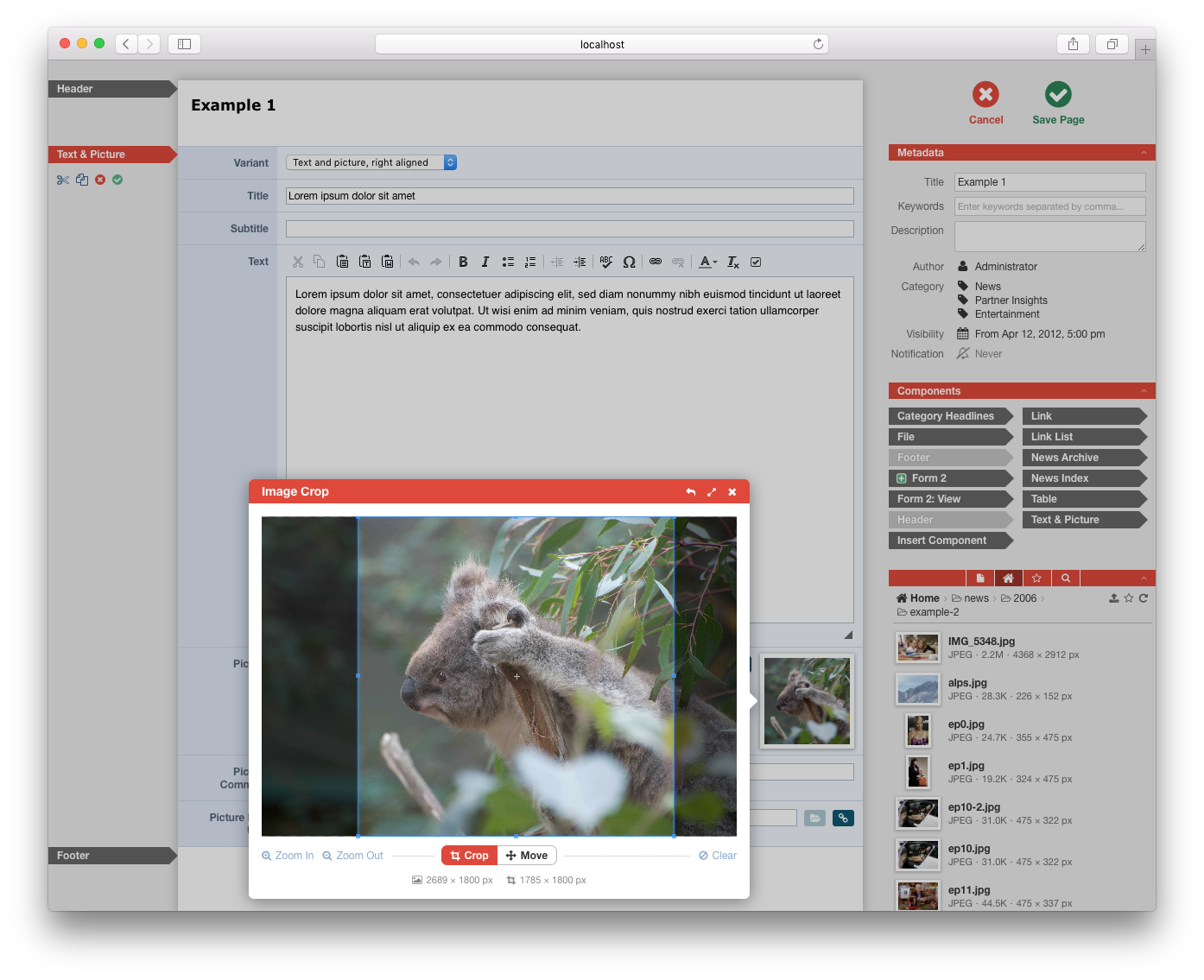The image size is (1204, 980).
Task: Click the Cancel button
Action: (985, 104)
